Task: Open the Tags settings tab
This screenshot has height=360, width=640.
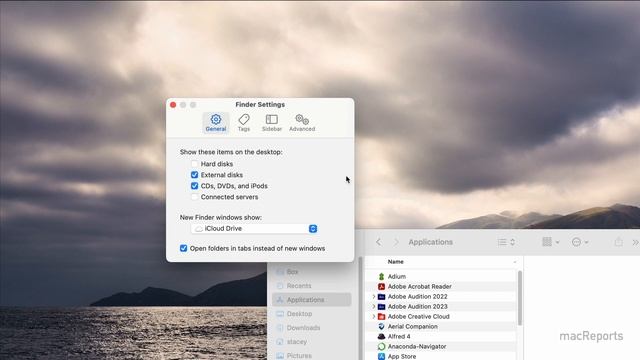Action: pyautogui.click(x=244, y=122)
